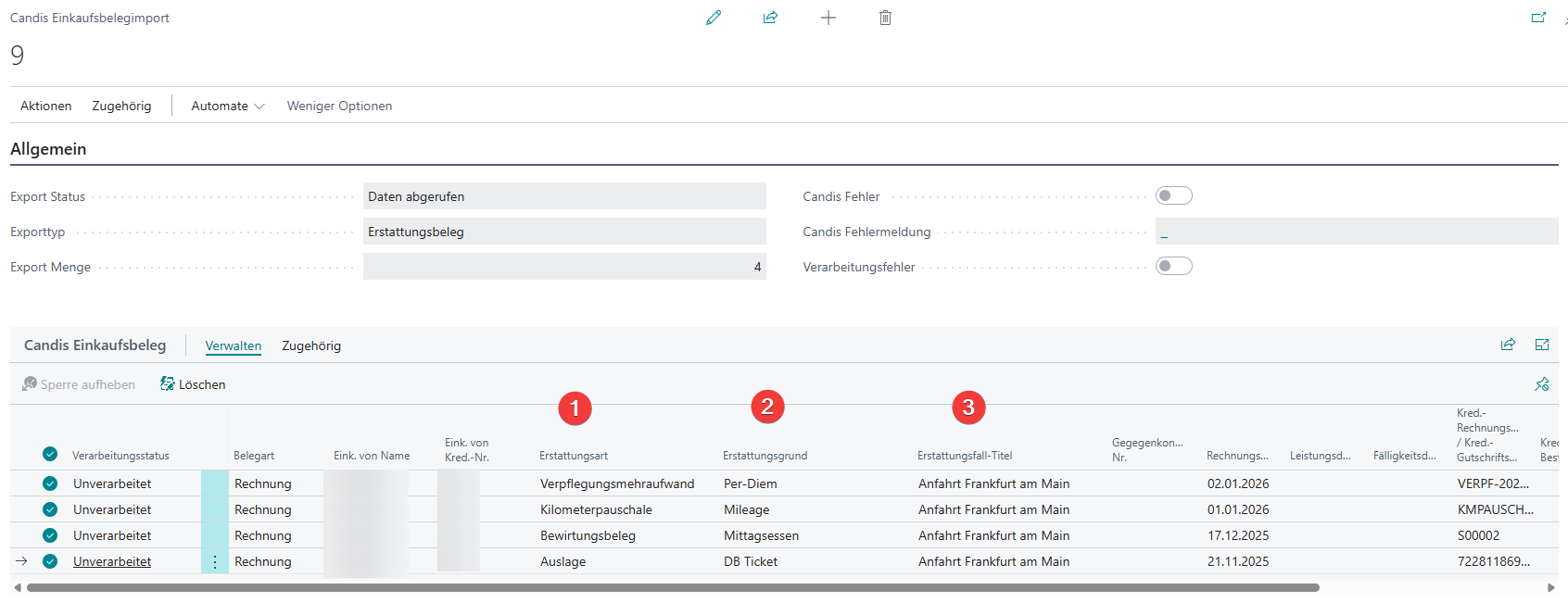
Task: Open page in new window icon
Action: point(1538,18)
